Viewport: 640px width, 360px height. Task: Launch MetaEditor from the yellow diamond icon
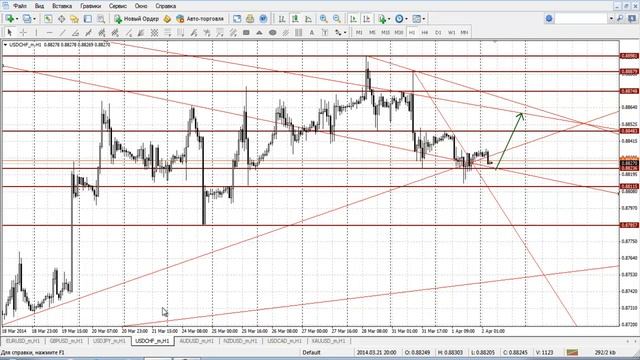[x=167, y=19]
